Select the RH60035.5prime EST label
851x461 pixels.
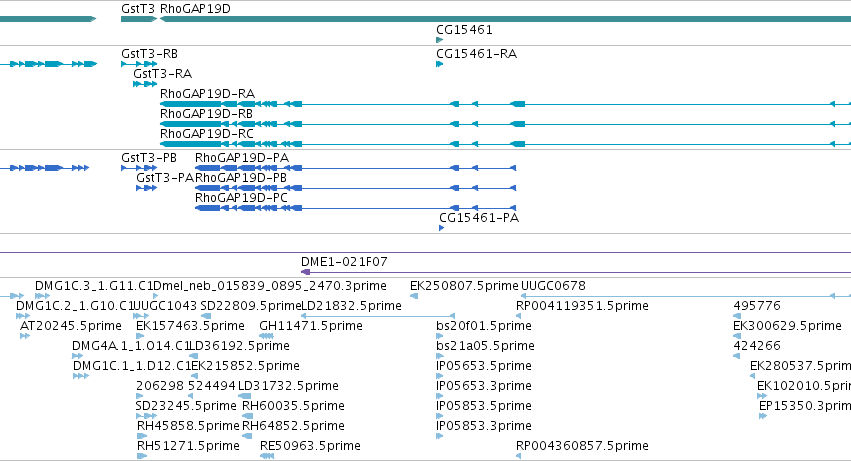click(x=294, y=406)
